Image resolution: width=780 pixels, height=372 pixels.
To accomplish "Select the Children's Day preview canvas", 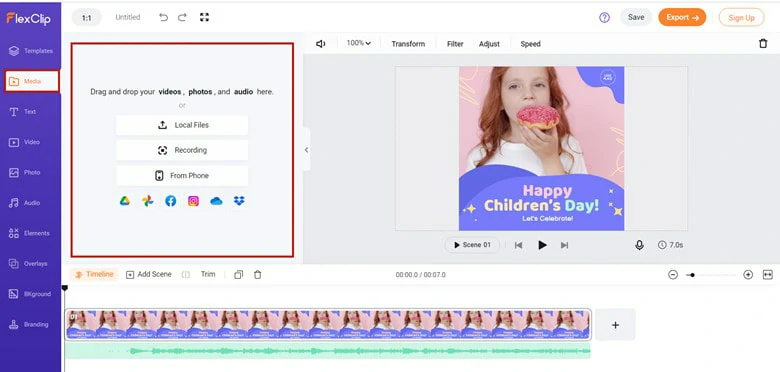I will (x=541, y=148).
